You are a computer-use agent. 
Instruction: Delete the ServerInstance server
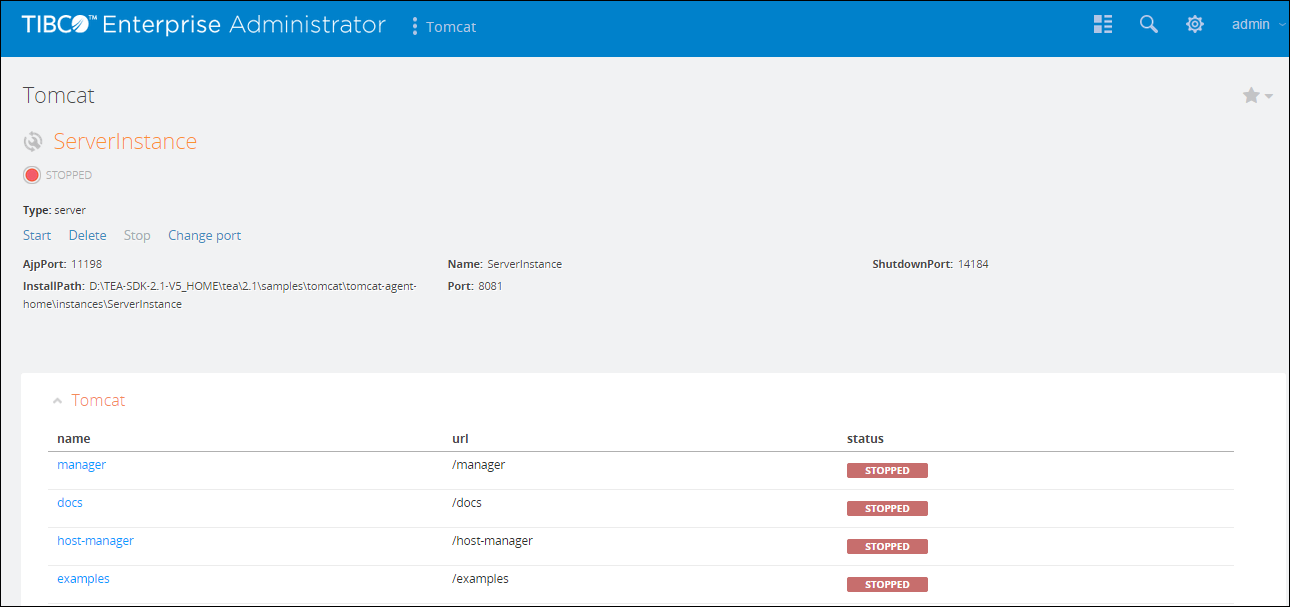tap(87, 236)
